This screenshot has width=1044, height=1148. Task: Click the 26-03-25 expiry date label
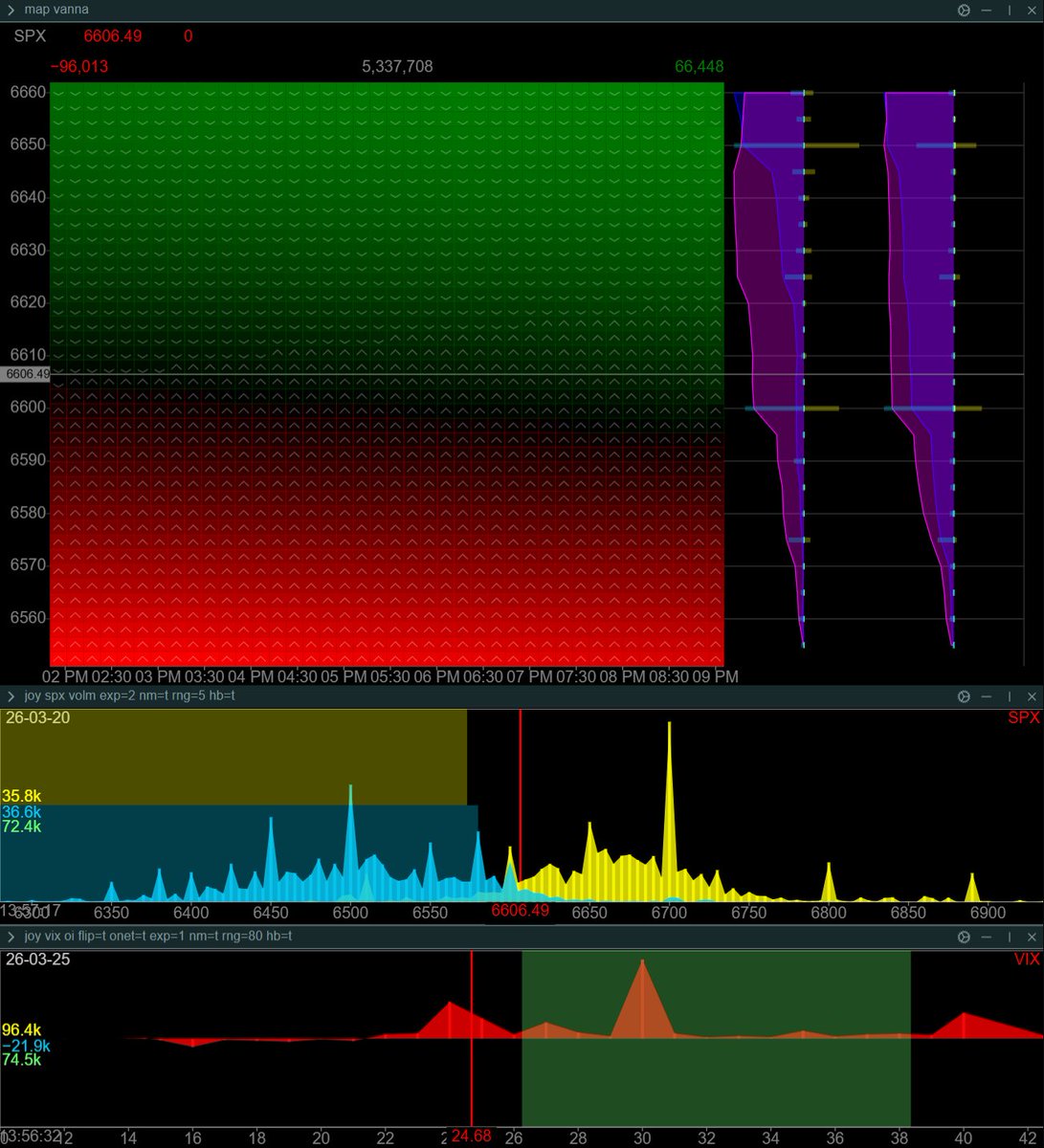tap(37, 959)
